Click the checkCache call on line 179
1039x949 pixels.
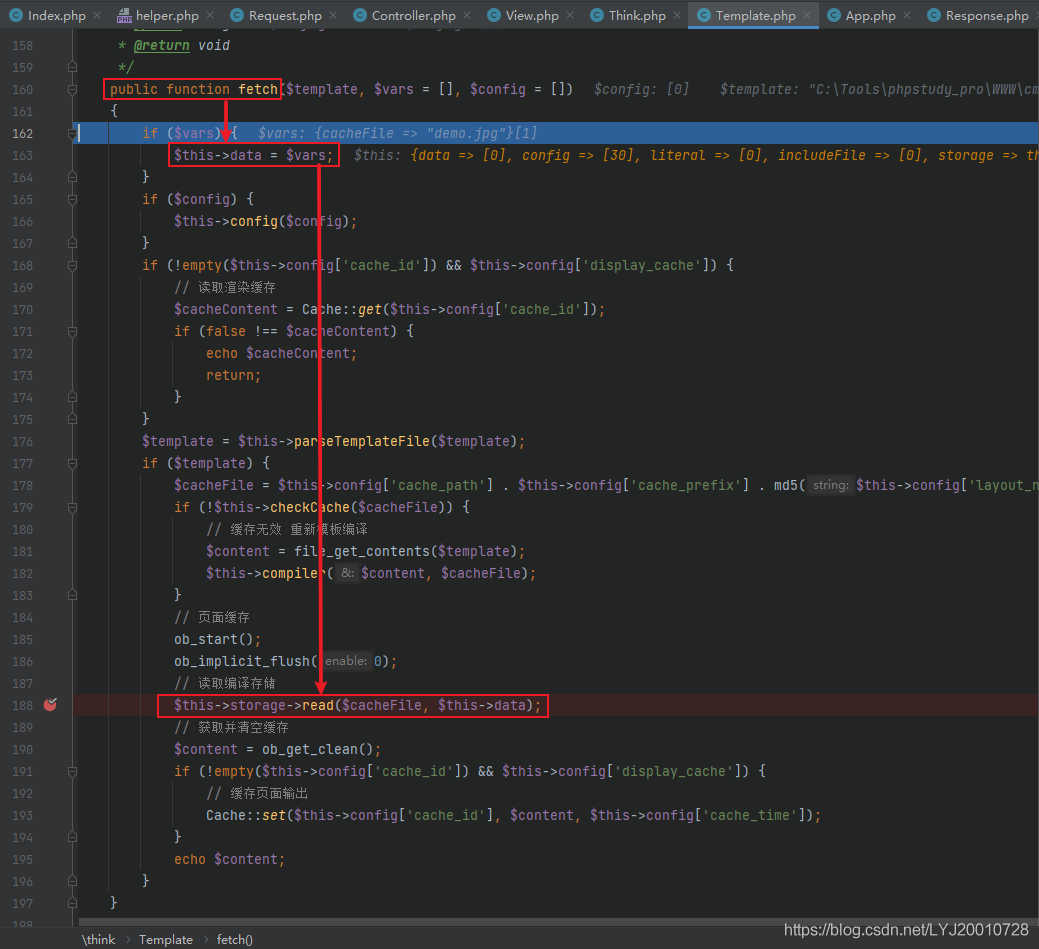point(309,508)
